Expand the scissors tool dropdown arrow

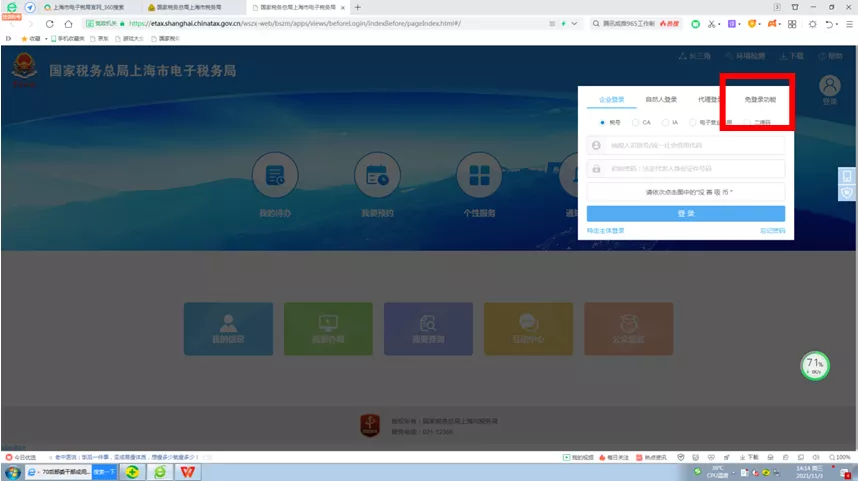(x=719, y=24)
